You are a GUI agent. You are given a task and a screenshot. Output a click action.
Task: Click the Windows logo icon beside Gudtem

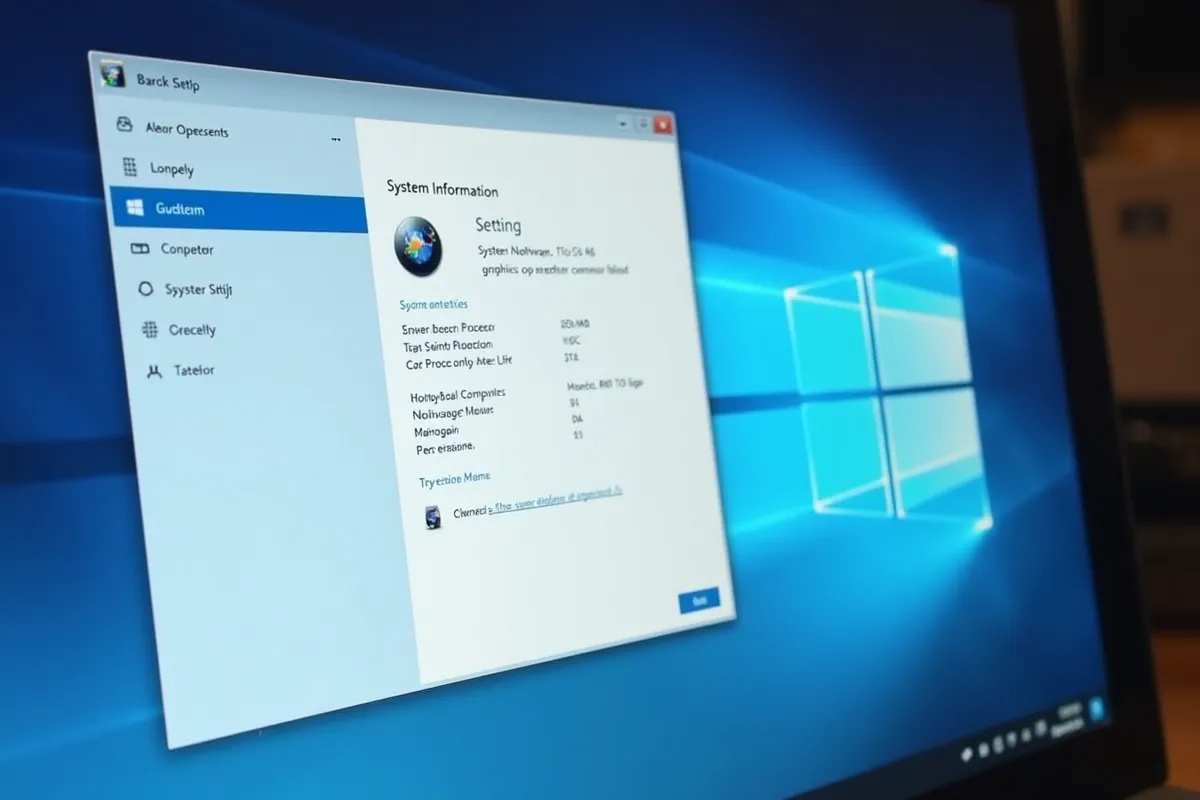click(x=134, y=208)
